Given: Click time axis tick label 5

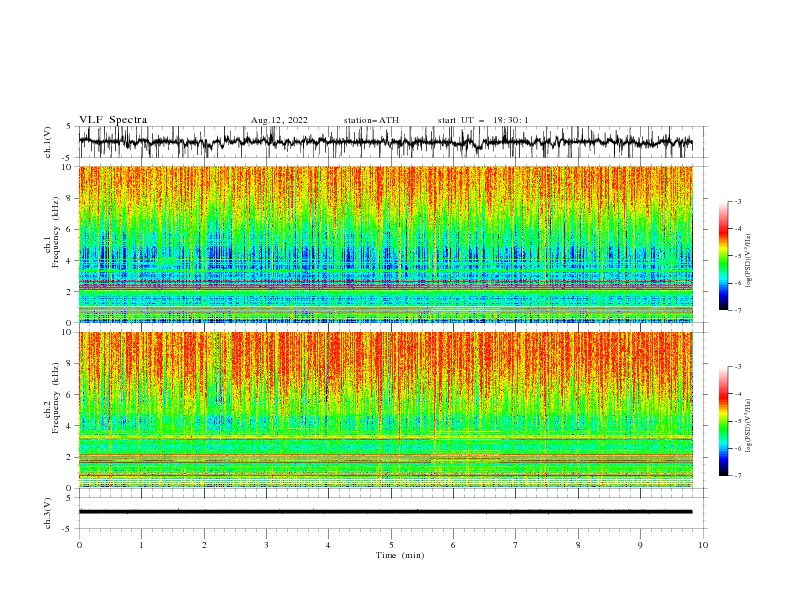Looking at the screenshot, I should coord(391,545).
